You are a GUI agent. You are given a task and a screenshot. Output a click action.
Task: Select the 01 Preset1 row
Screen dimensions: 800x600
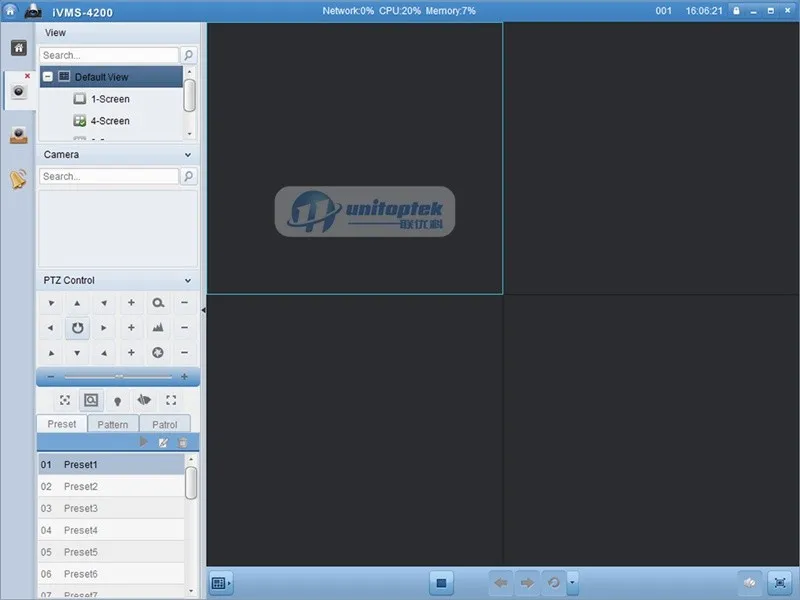pyautogui.click(x=111, y=464)
